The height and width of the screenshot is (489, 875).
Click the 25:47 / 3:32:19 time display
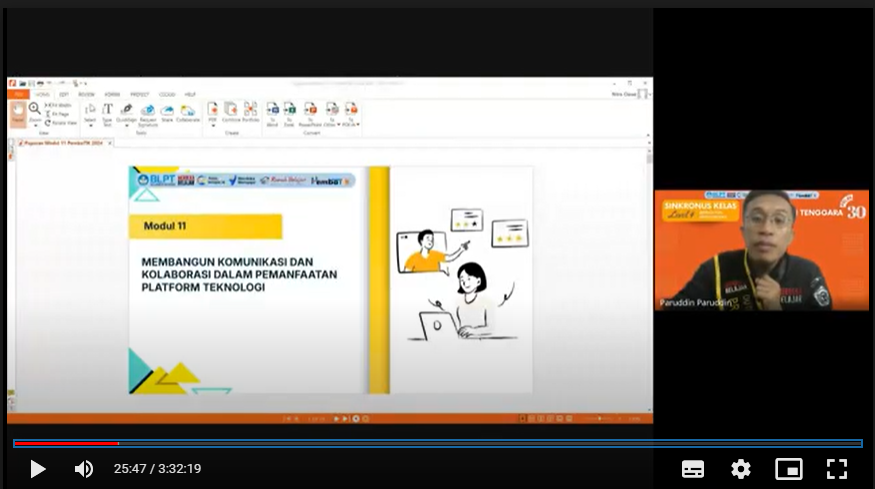(157, 469)
